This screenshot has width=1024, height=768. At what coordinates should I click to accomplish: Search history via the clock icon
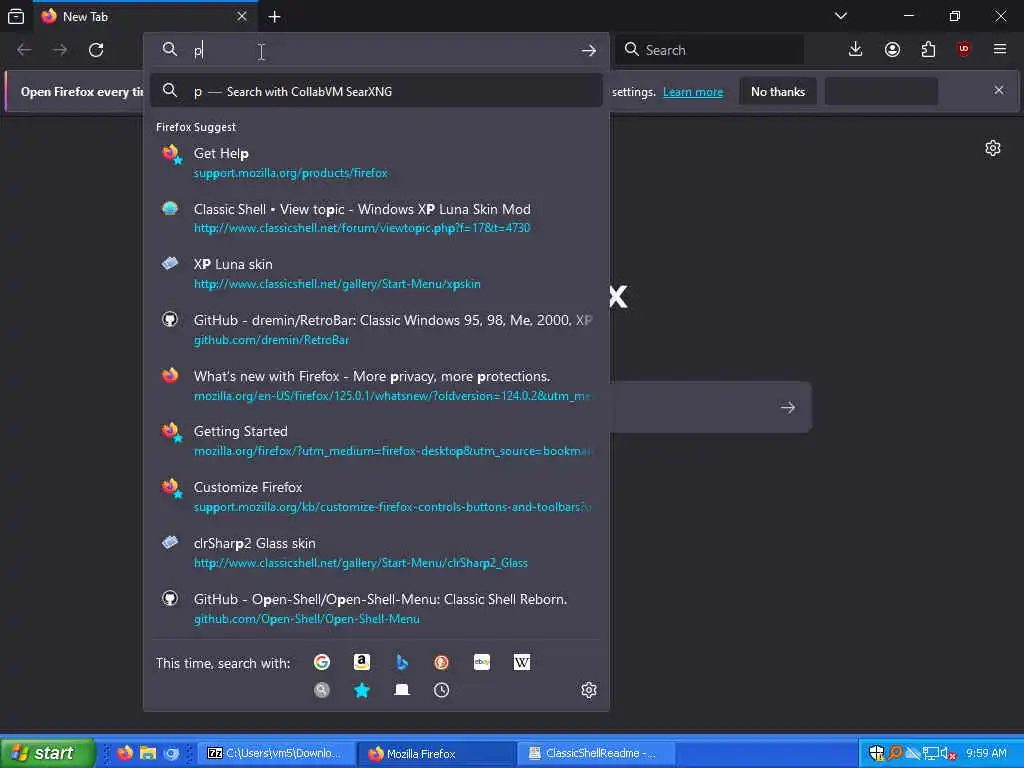point(441,690)
